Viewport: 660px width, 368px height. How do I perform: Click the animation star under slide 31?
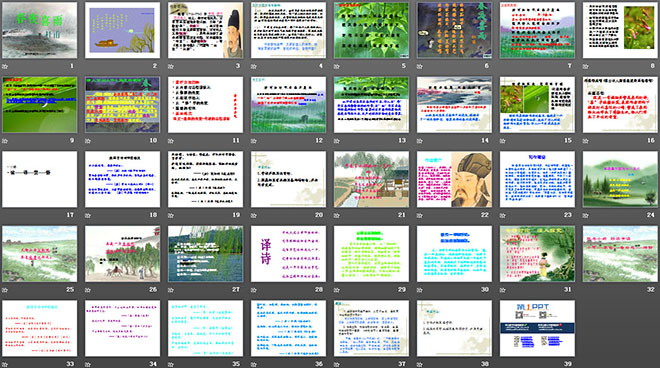point(503,290)
